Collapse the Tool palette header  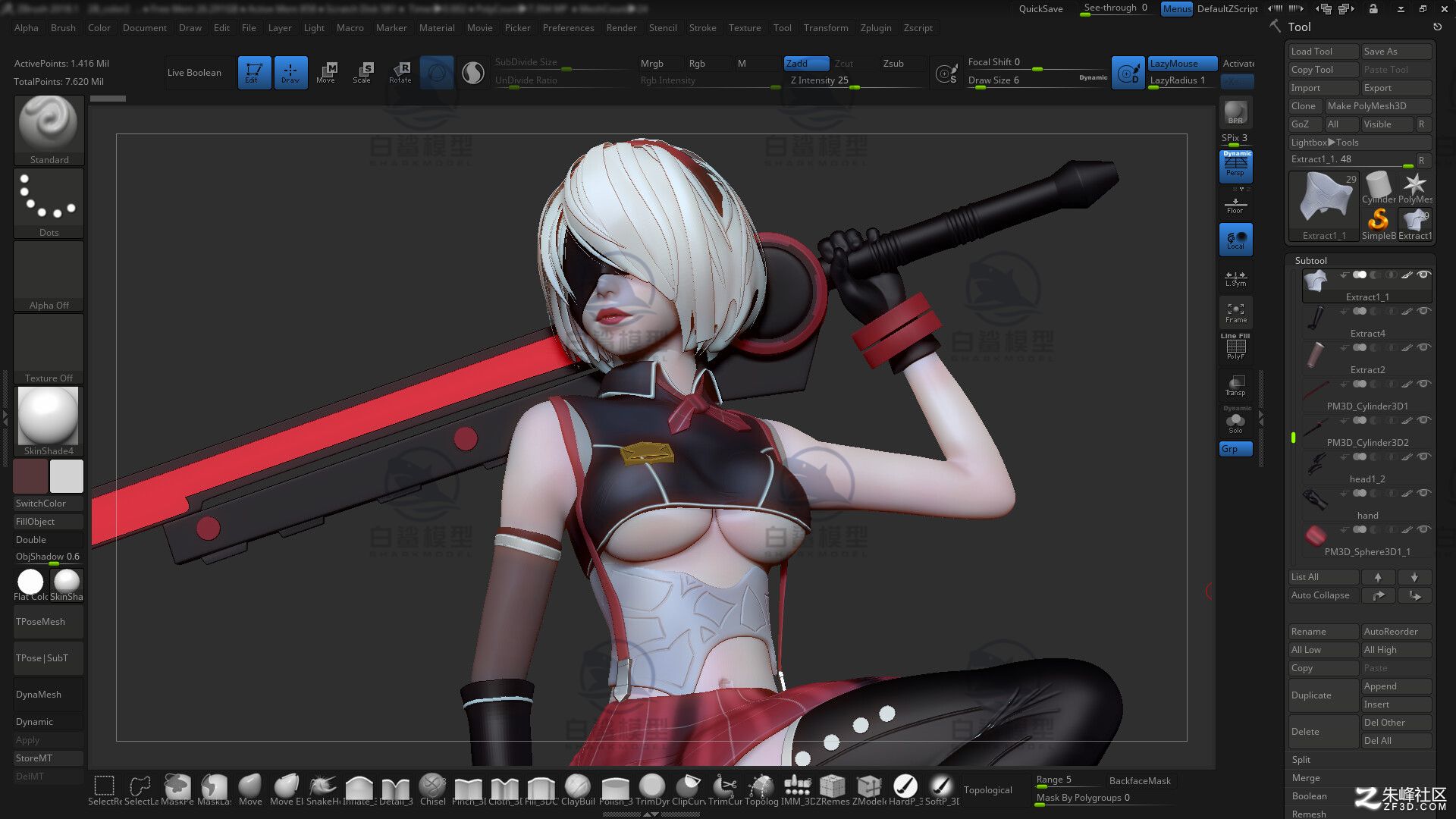click(x=1298, y=27)
